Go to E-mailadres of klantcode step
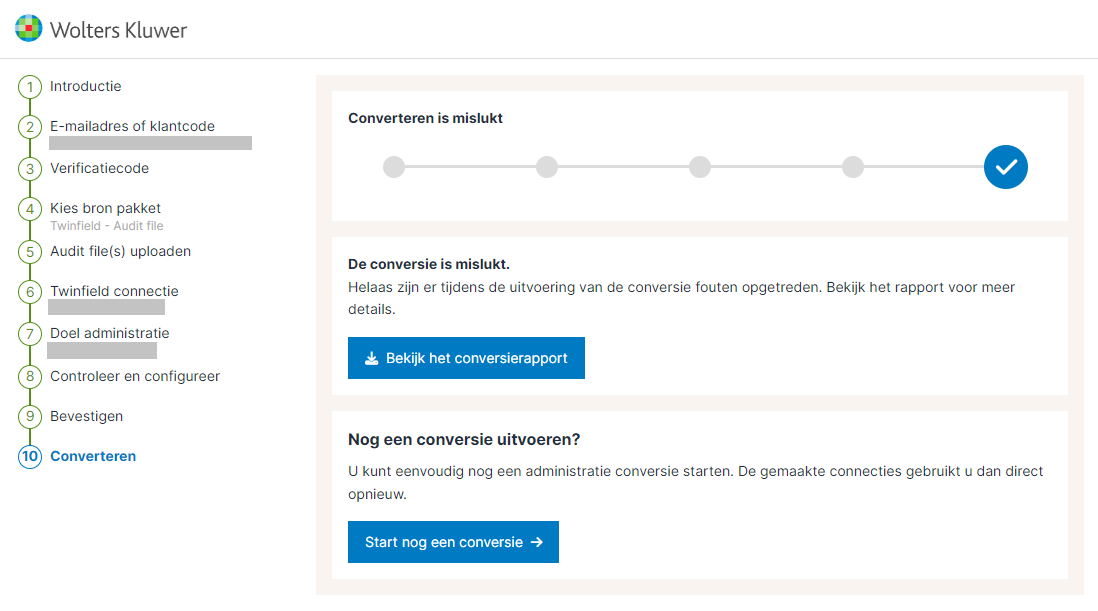Image resolution: width=1098 pixels, height=611 pixels. coord(132,127)
